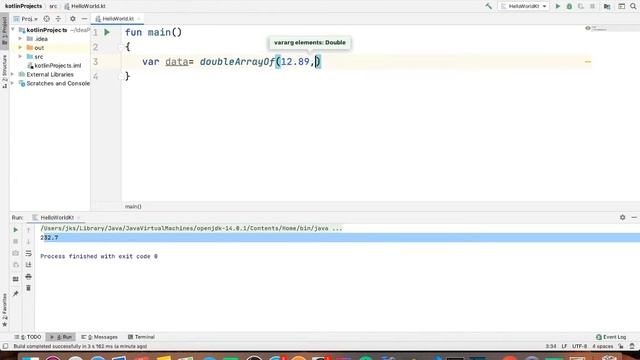This screenshot has width=640, height=360.
Task: Select the HelloWorldKt tab in Run panel
Action: 56,218
